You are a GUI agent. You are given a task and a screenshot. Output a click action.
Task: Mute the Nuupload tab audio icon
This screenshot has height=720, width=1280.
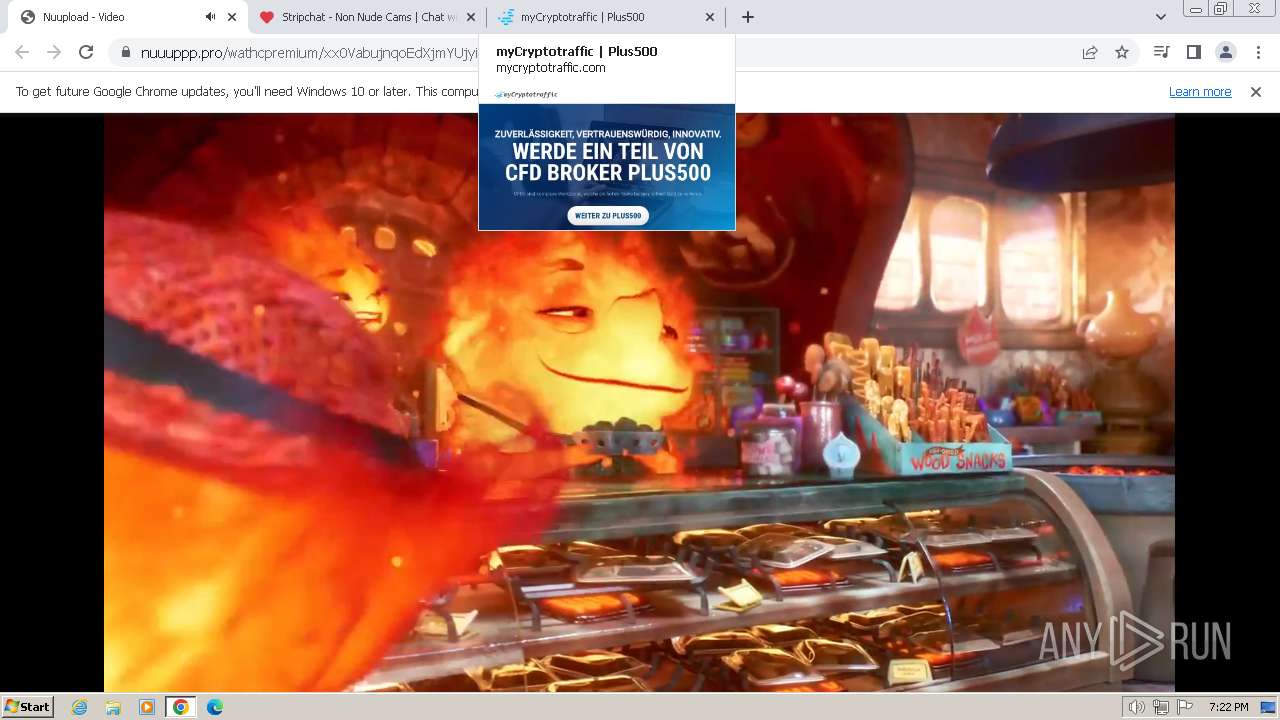pyautogui.click(x=211, y=17)
